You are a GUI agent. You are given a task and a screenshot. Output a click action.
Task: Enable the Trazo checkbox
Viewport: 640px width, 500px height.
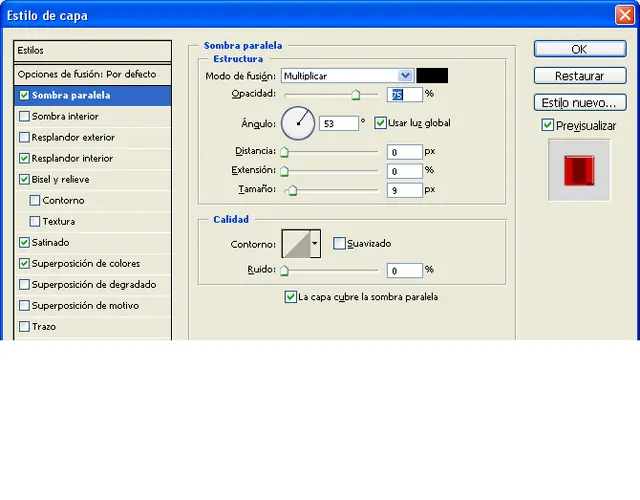point(24,327)
